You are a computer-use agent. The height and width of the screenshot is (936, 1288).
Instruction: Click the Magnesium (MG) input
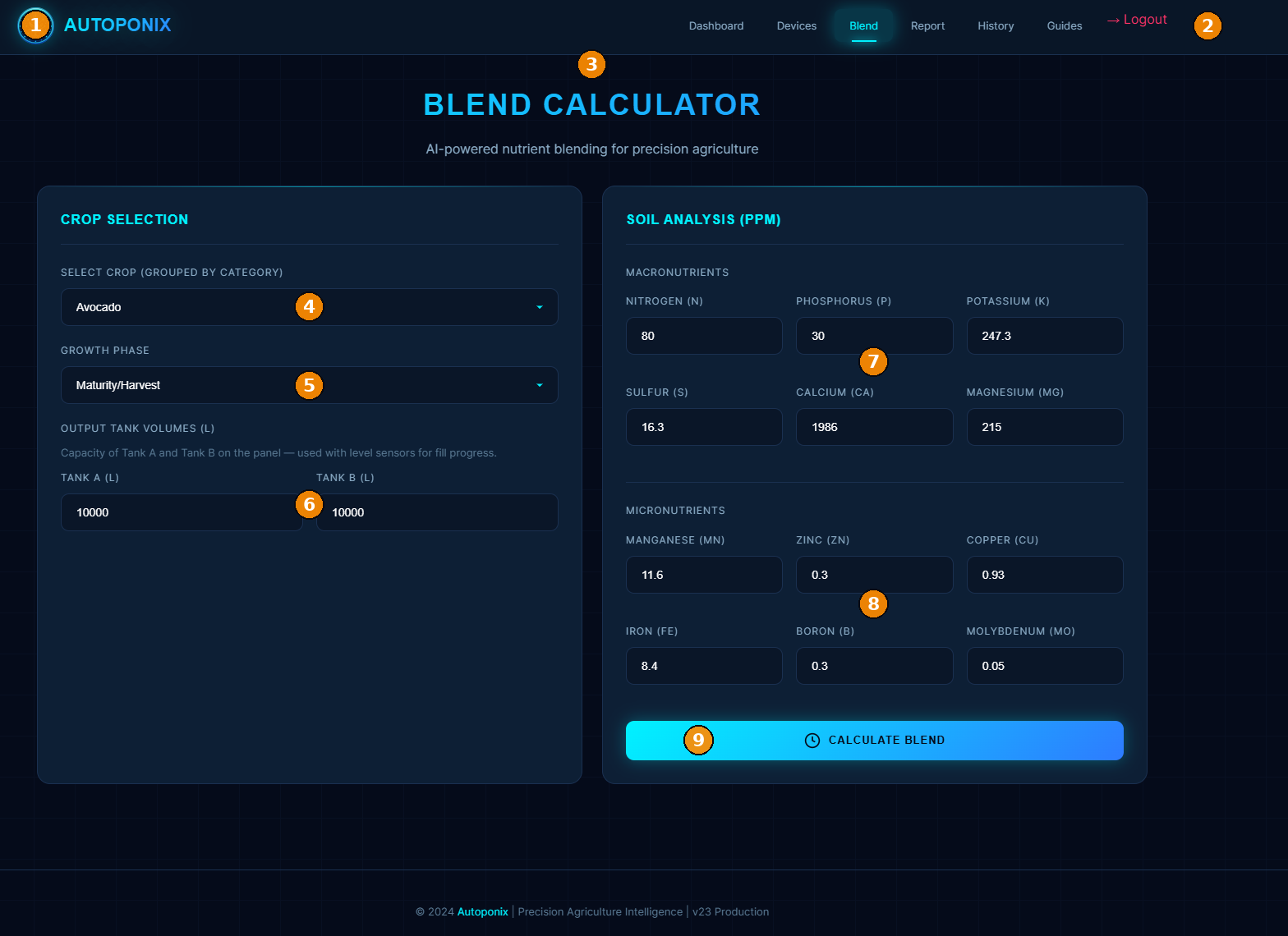[1045, 427]
